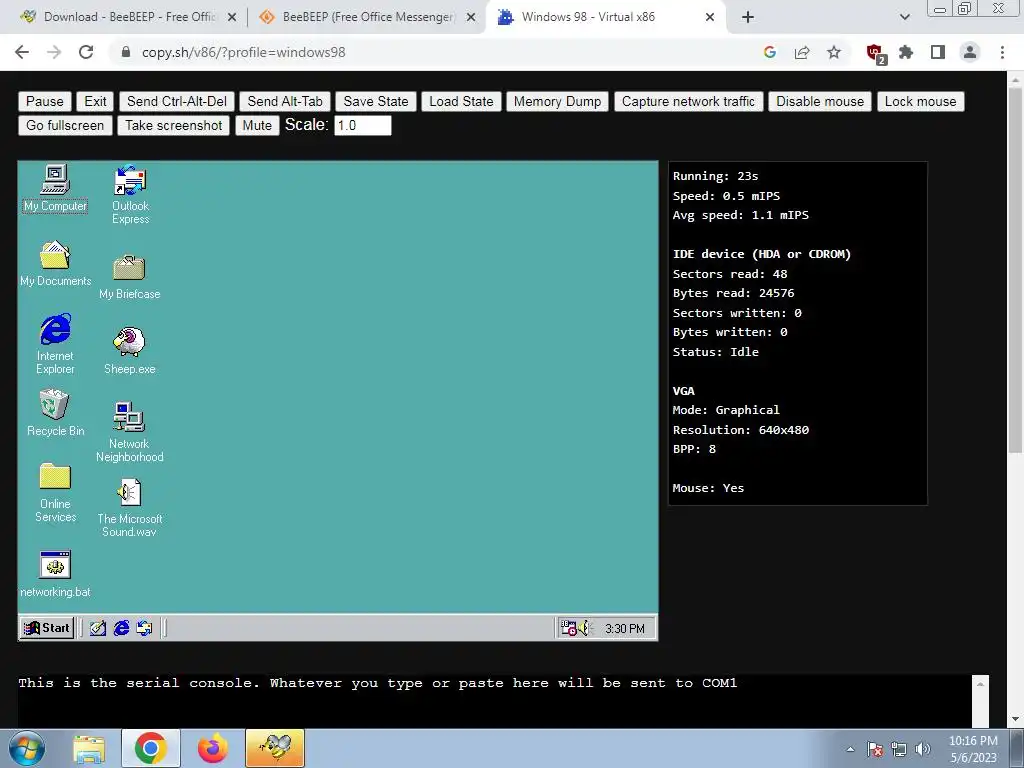This screenshot has height=768, width=1024.
Task: Close the Download - BeeBEEP tab
Action: coord(232,18)
